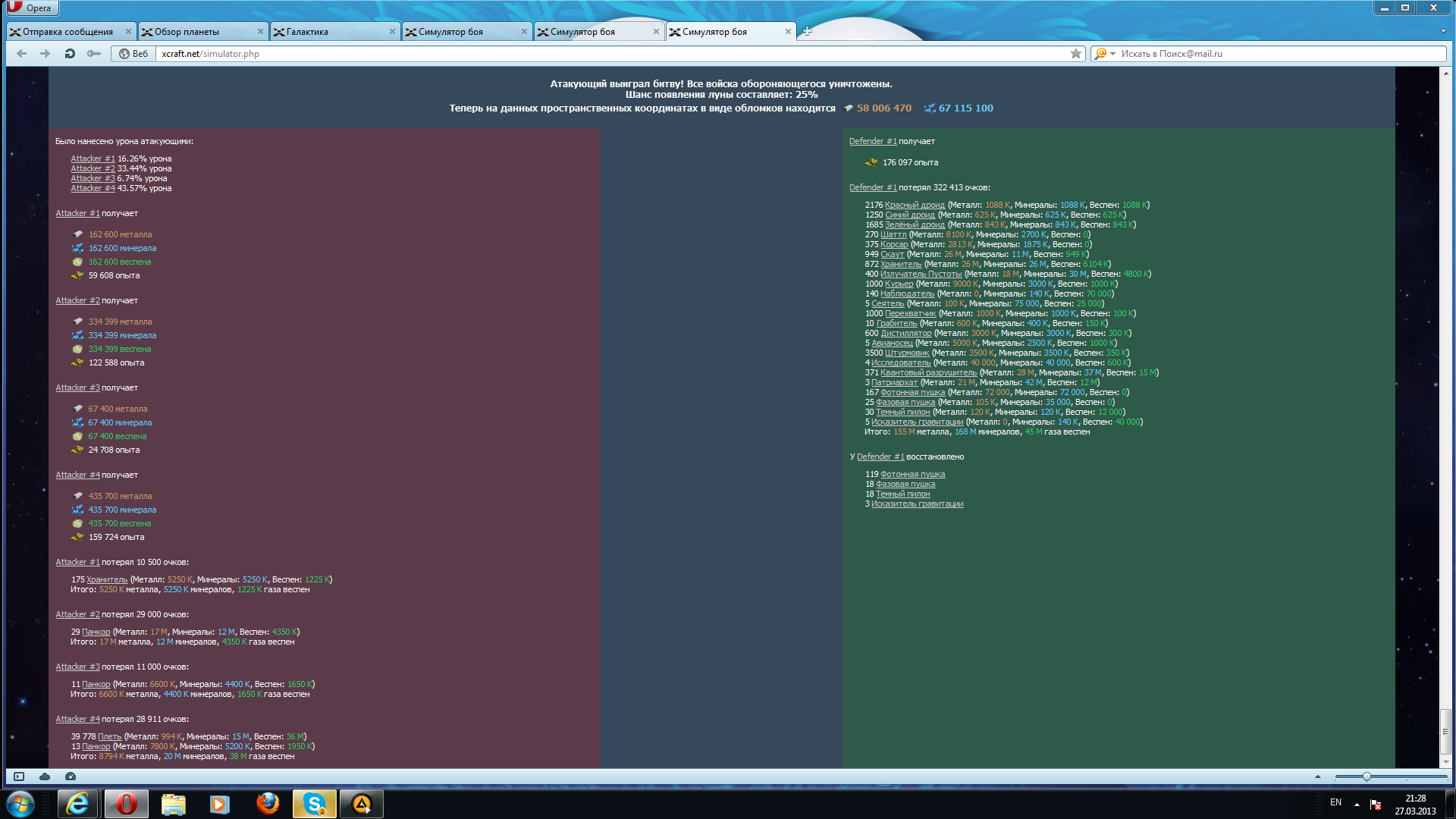Expand the closed tabs list arrow
Image resolution: width=1456 pixels, height=819 pixels.
pyautogui.click(x=1442, y=31)
